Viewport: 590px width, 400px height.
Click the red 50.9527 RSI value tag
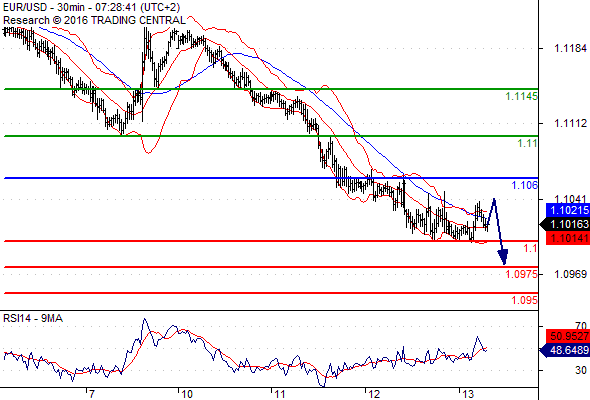pyautogui.click(x=568, y=336)
